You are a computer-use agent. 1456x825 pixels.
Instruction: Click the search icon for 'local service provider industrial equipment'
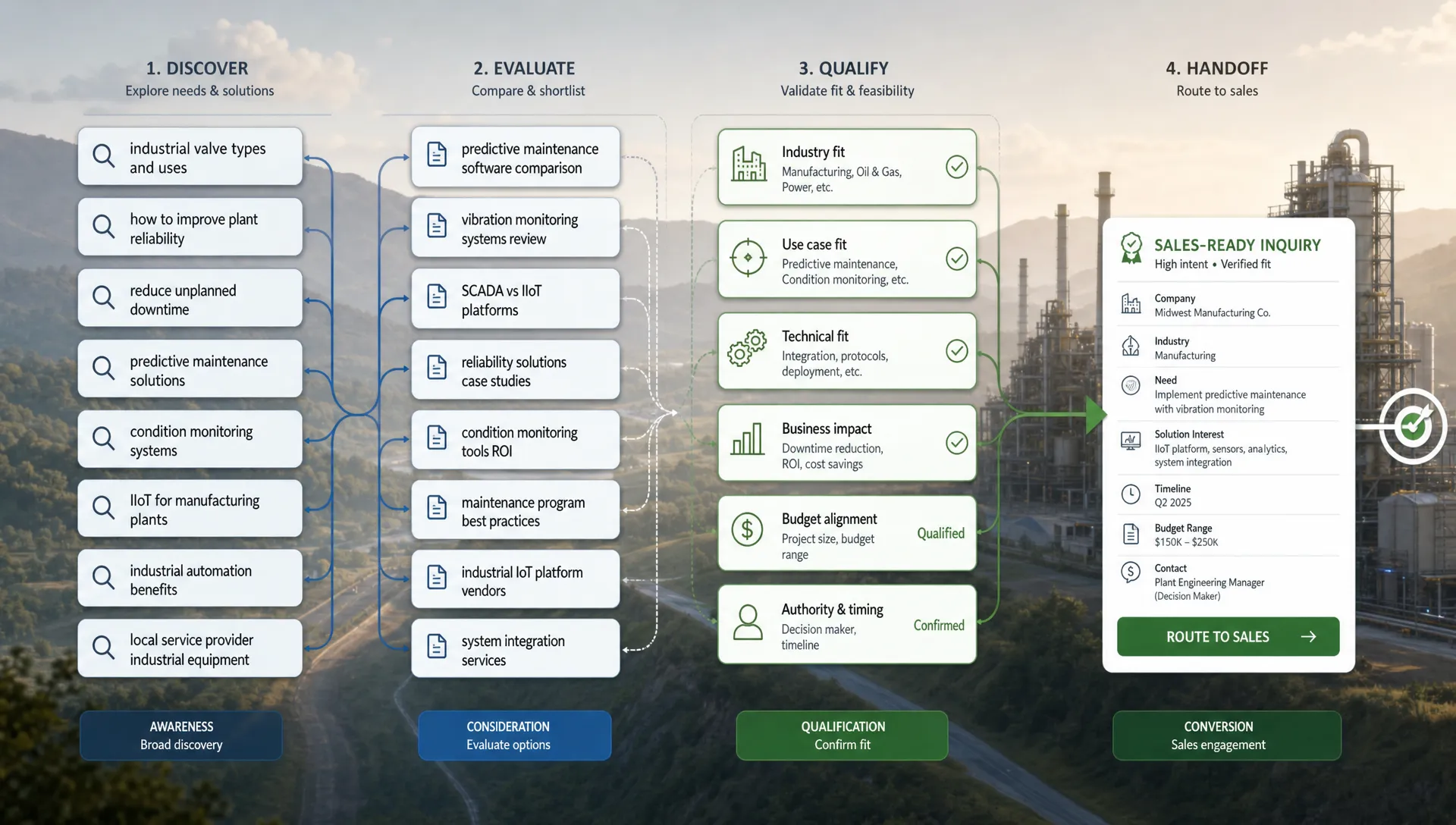point(103,648)
